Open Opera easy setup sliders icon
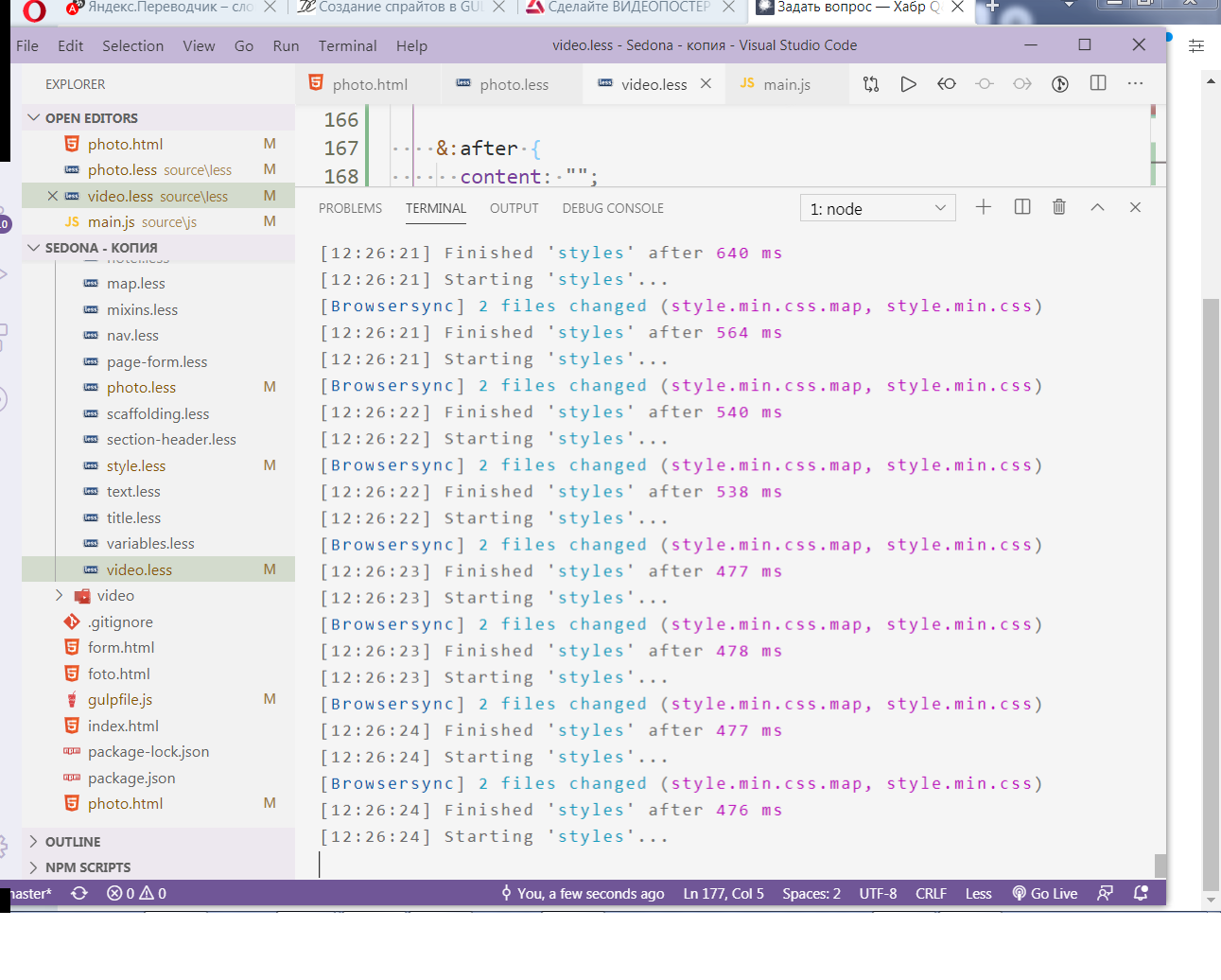The image size is (1221, 980). tap(1196, 45)
